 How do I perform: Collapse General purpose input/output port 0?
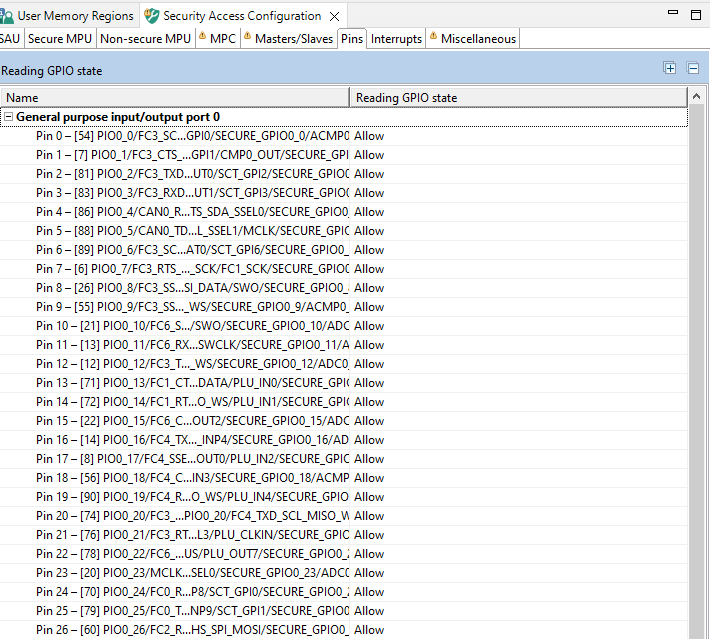pos(8,117)
